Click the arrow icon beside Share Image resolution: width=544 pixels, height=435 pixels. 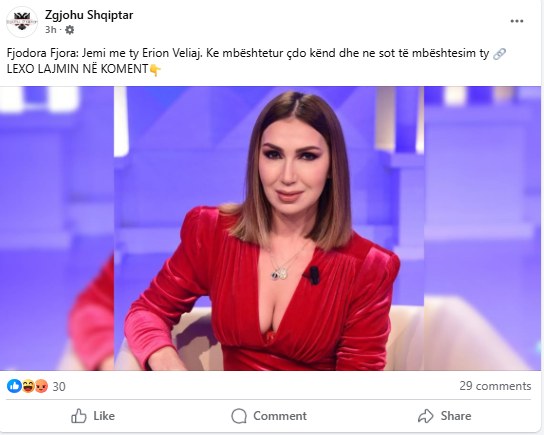[x=426, y=416]
